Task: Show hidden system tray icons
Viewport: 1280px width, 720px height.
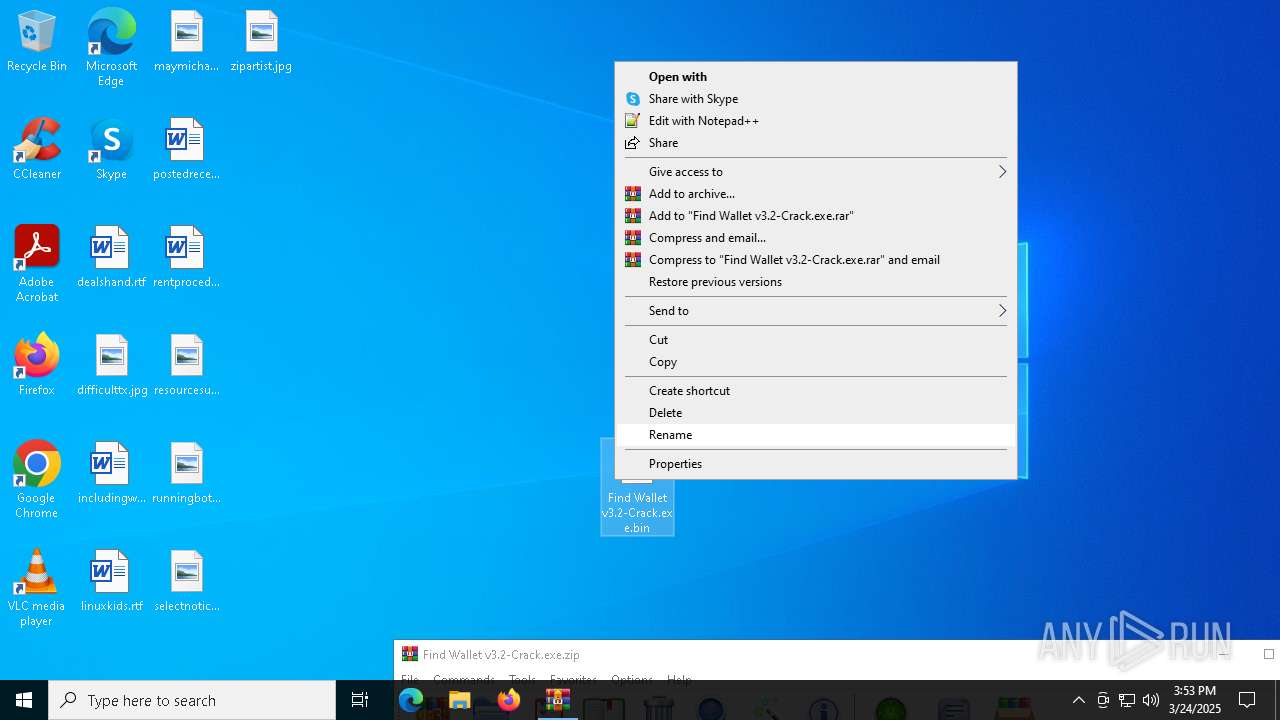Action: (x=1078, y=700)
